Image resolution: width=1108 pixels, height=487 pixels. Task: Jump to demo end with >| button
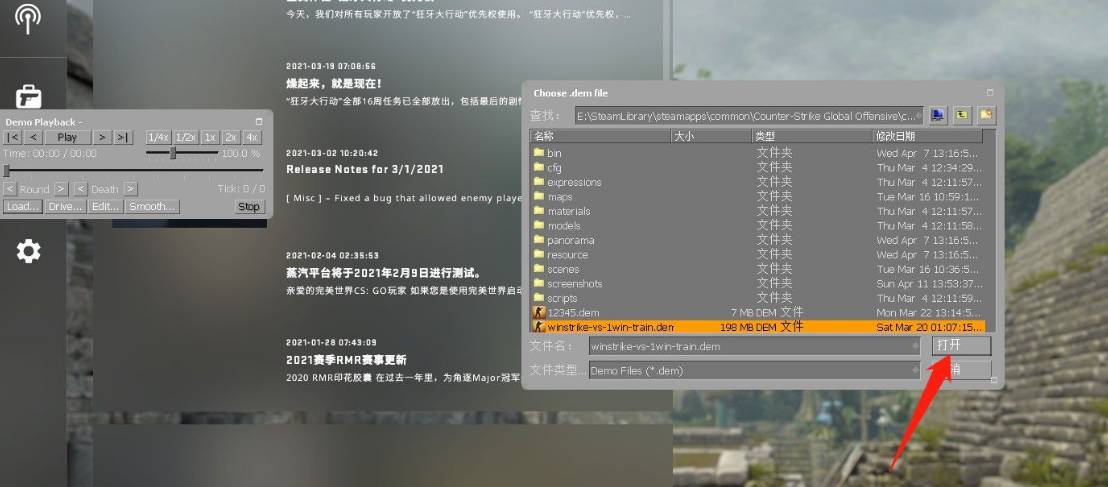pyautogui.click(x=123, y=137)
